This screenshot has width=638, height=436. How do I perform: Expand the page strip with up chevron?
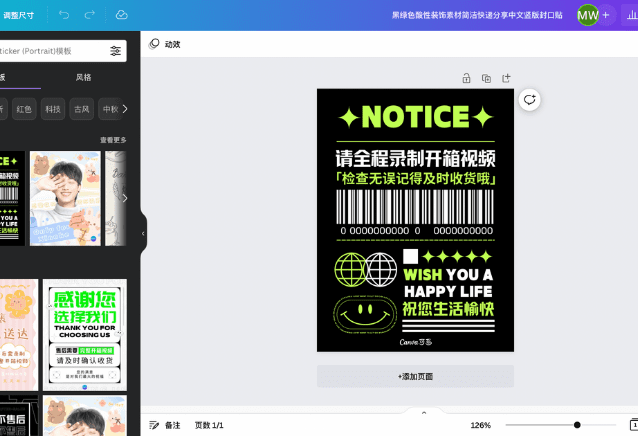click(424, 412)
